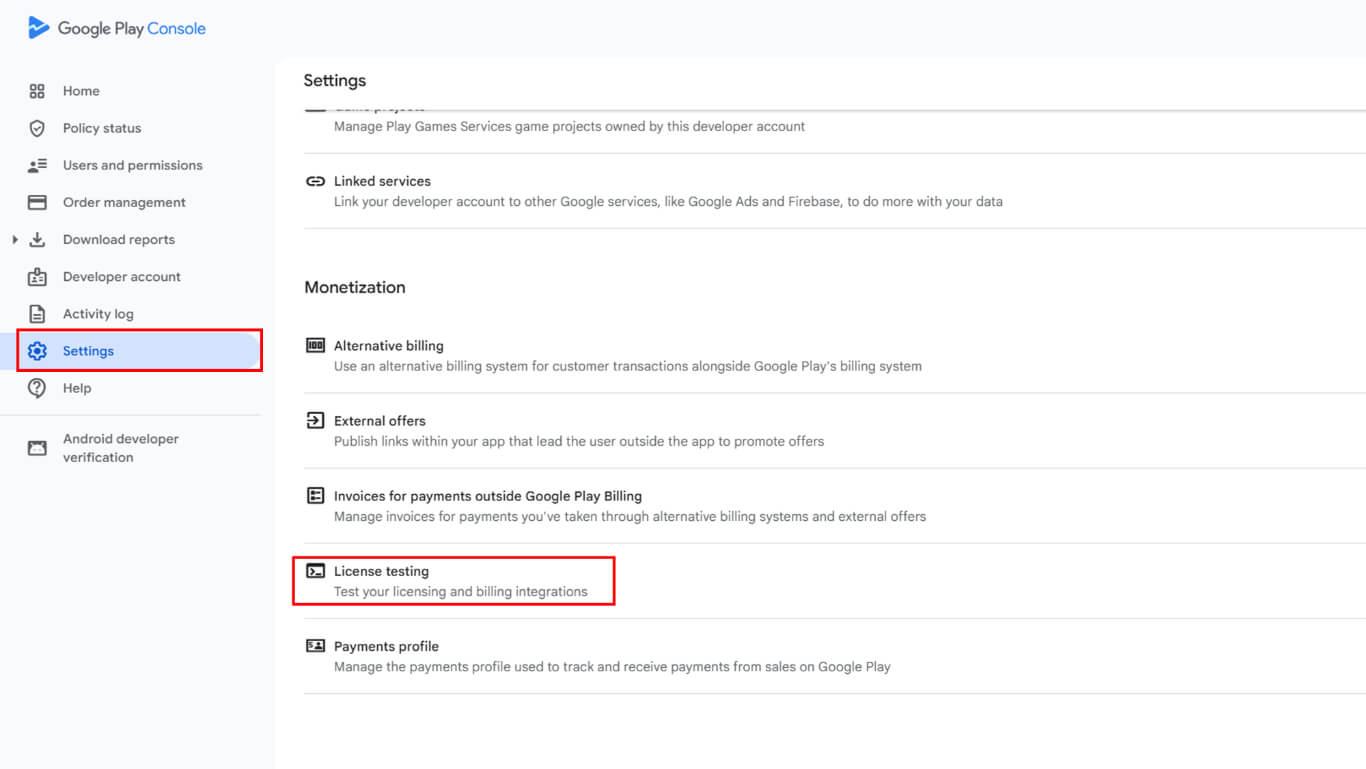Click the Developer account badge icon
This screenshot has height=769, width=1366.
pos(37,277)
